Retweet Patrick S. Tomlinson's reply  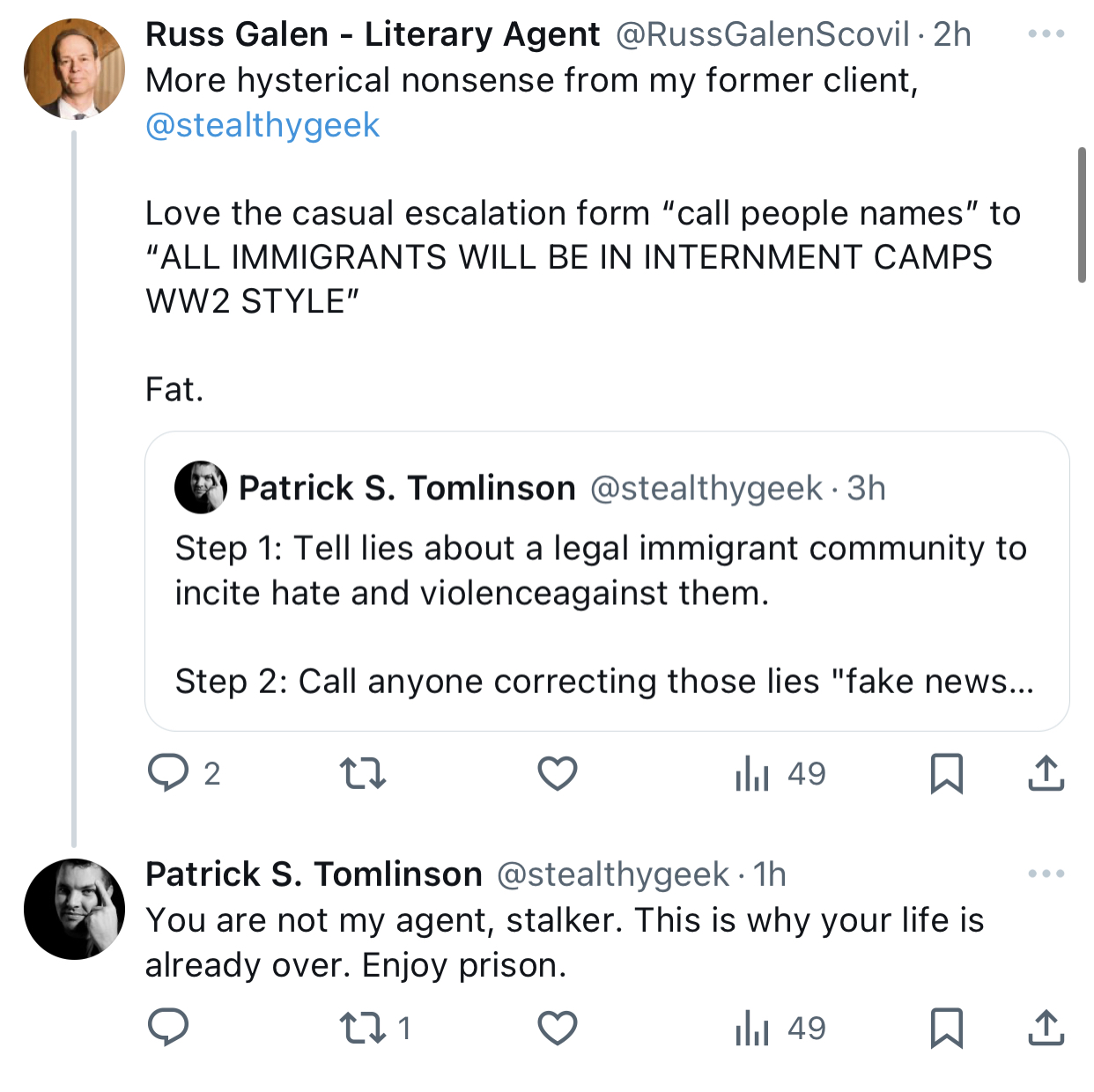click(375, 1027)
